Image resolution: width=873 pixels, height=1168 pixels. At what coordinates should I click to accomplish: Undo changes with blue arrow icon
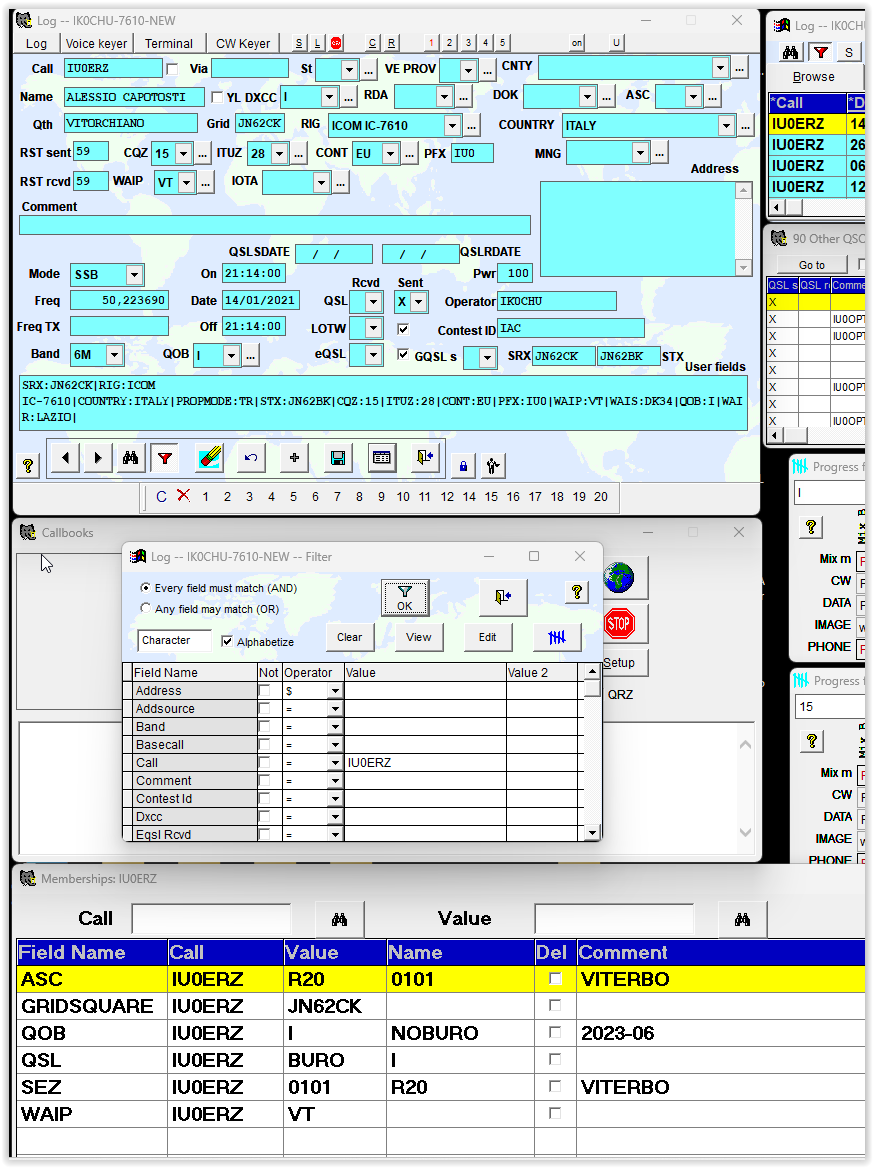[x=251, y=457]
